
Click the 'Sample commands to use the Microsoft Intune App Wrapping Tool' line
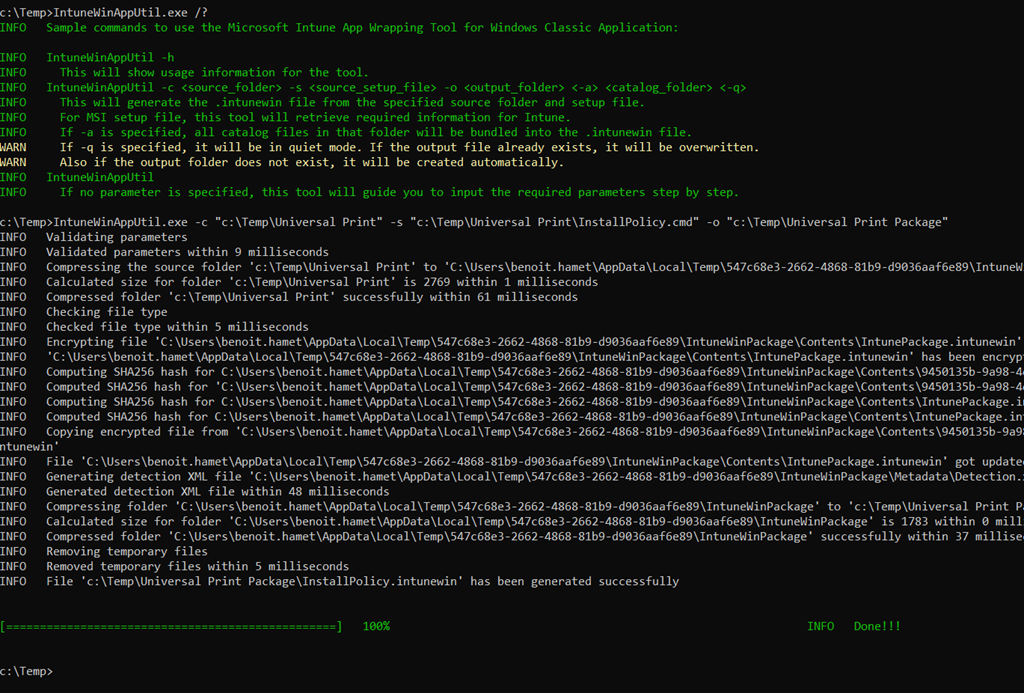pyautogui.click(x=339, y=27)
